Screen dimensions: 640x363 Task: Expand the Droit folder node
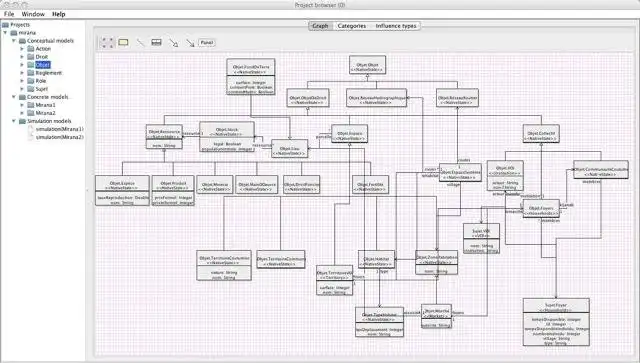click(x=22, y=57)
